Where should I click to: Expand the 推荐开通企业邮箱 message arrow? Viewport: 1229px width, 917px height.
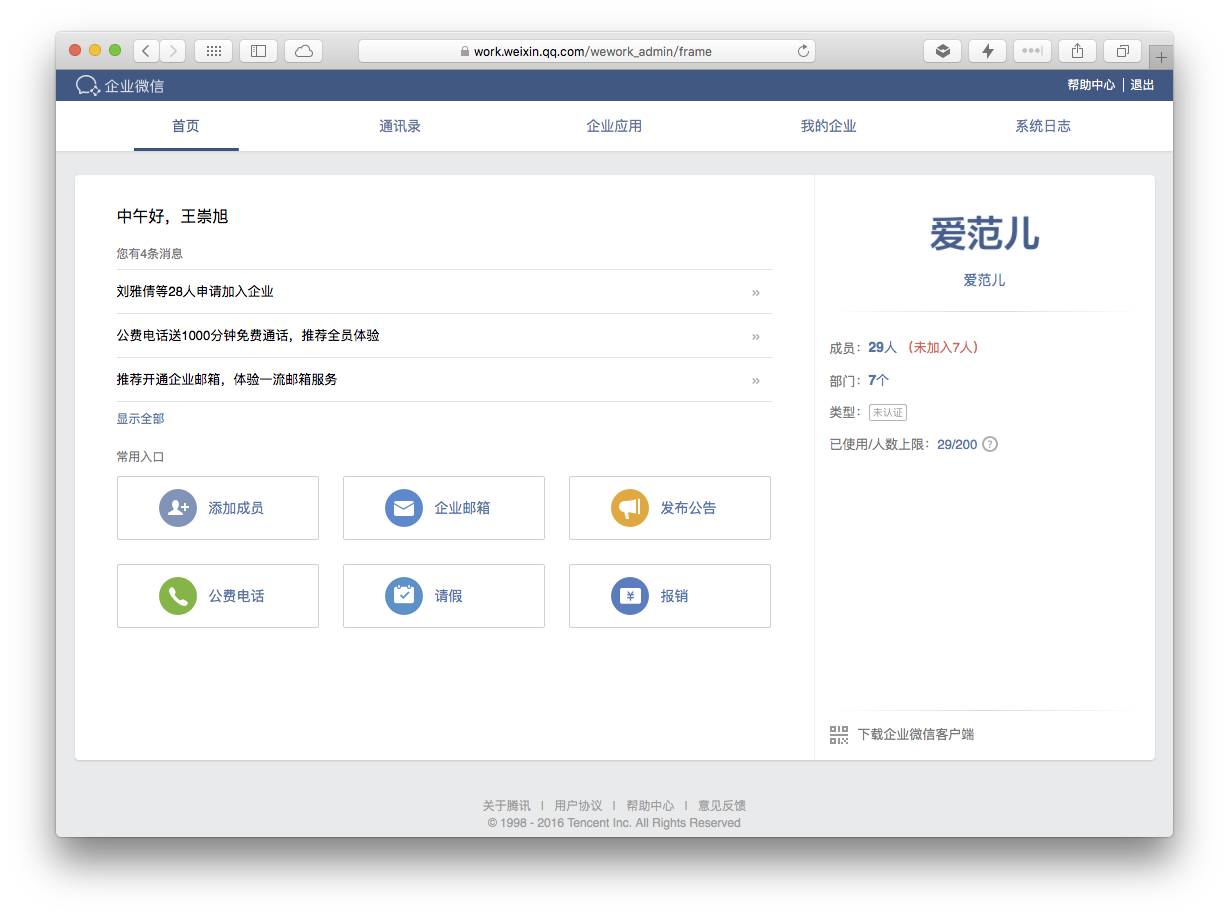756,381
